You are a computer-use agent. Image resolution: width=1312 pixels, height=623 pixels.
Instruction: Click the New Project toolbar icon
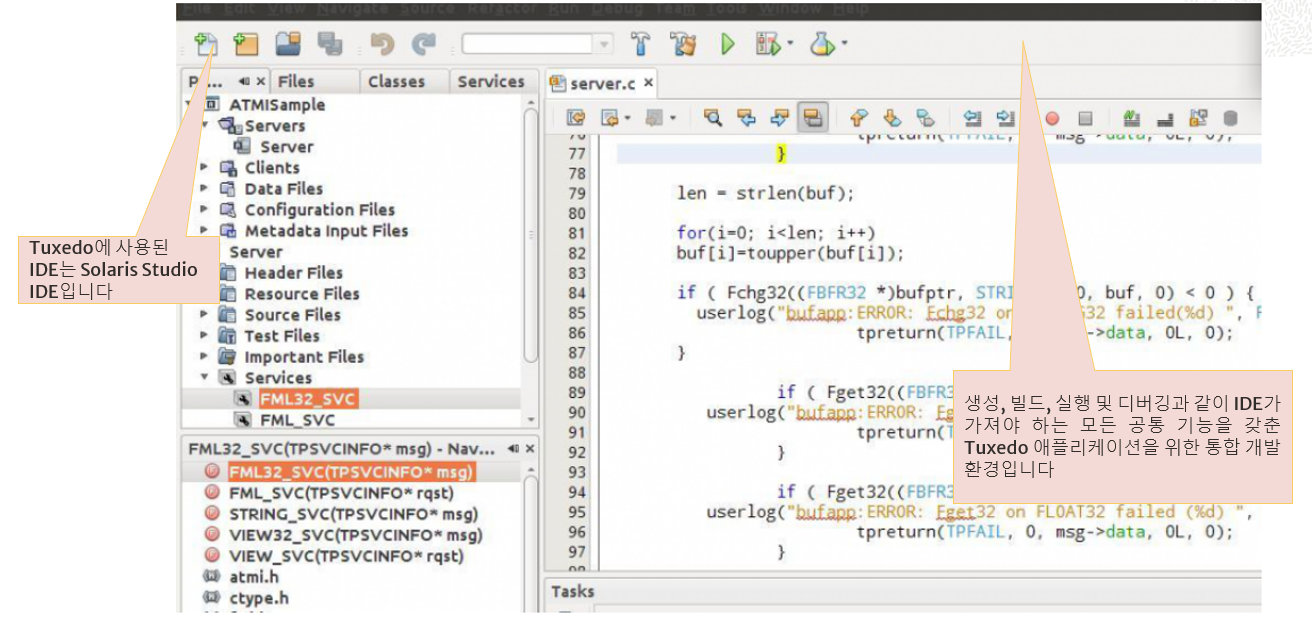point(245,44)
